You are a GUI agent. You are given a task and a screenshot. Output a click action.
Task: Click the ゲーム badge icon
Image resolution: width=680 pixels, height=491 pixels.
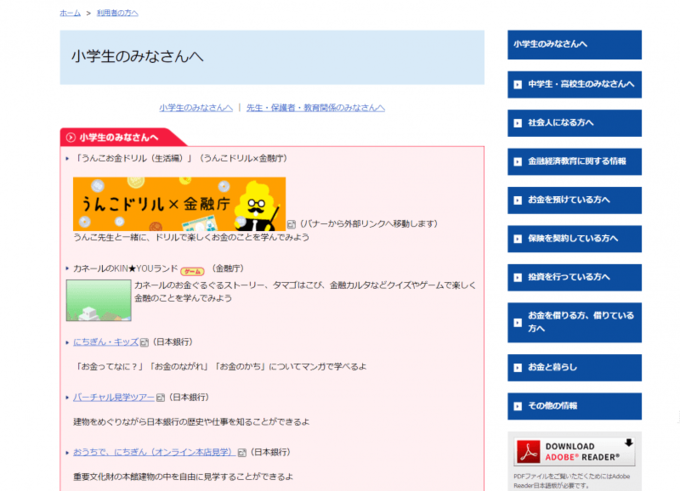(x=192, y=270)
